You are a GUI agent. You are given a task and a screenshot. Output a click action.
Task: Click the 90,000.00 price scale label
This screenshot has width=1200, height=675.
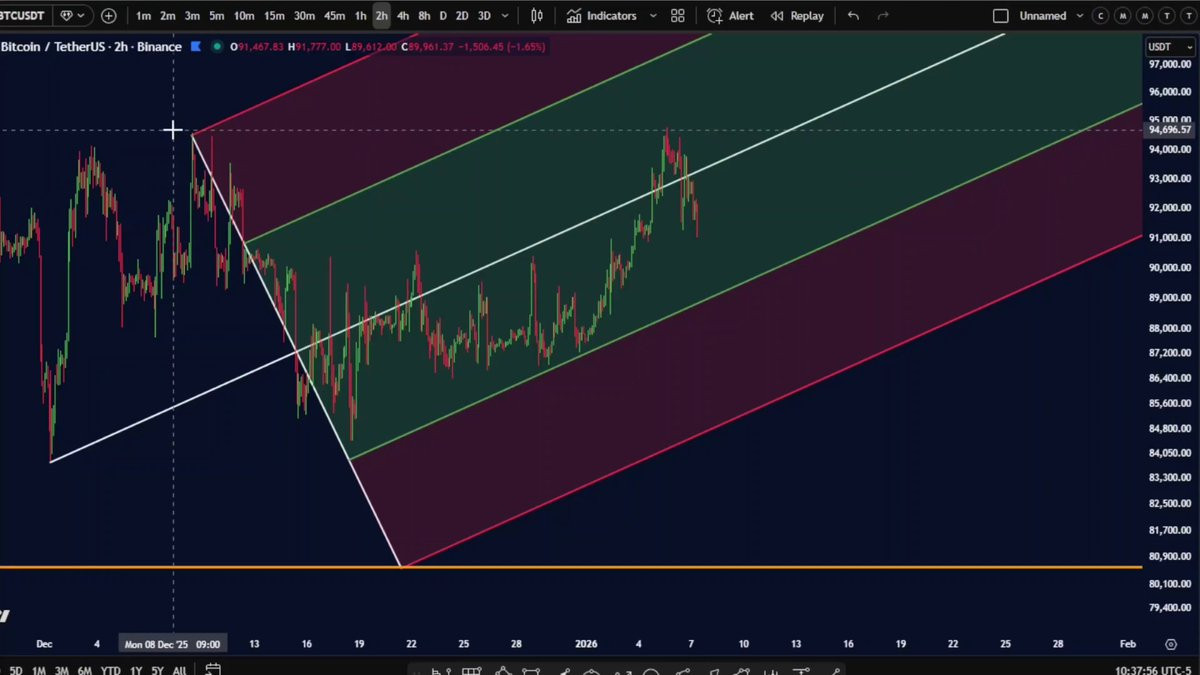point(1169,267)
